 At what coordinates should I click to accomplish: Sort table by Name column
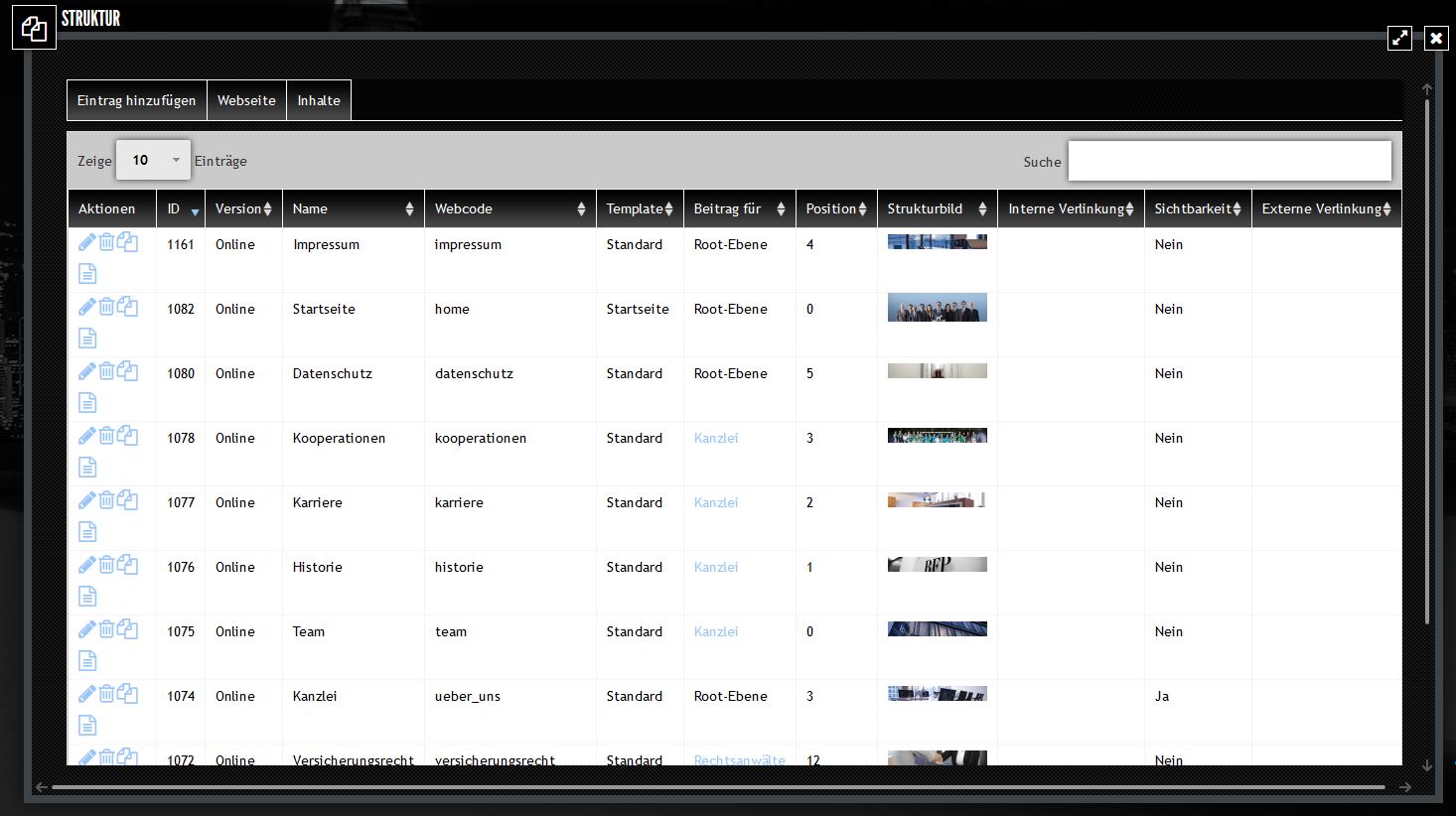coord(353,208)
